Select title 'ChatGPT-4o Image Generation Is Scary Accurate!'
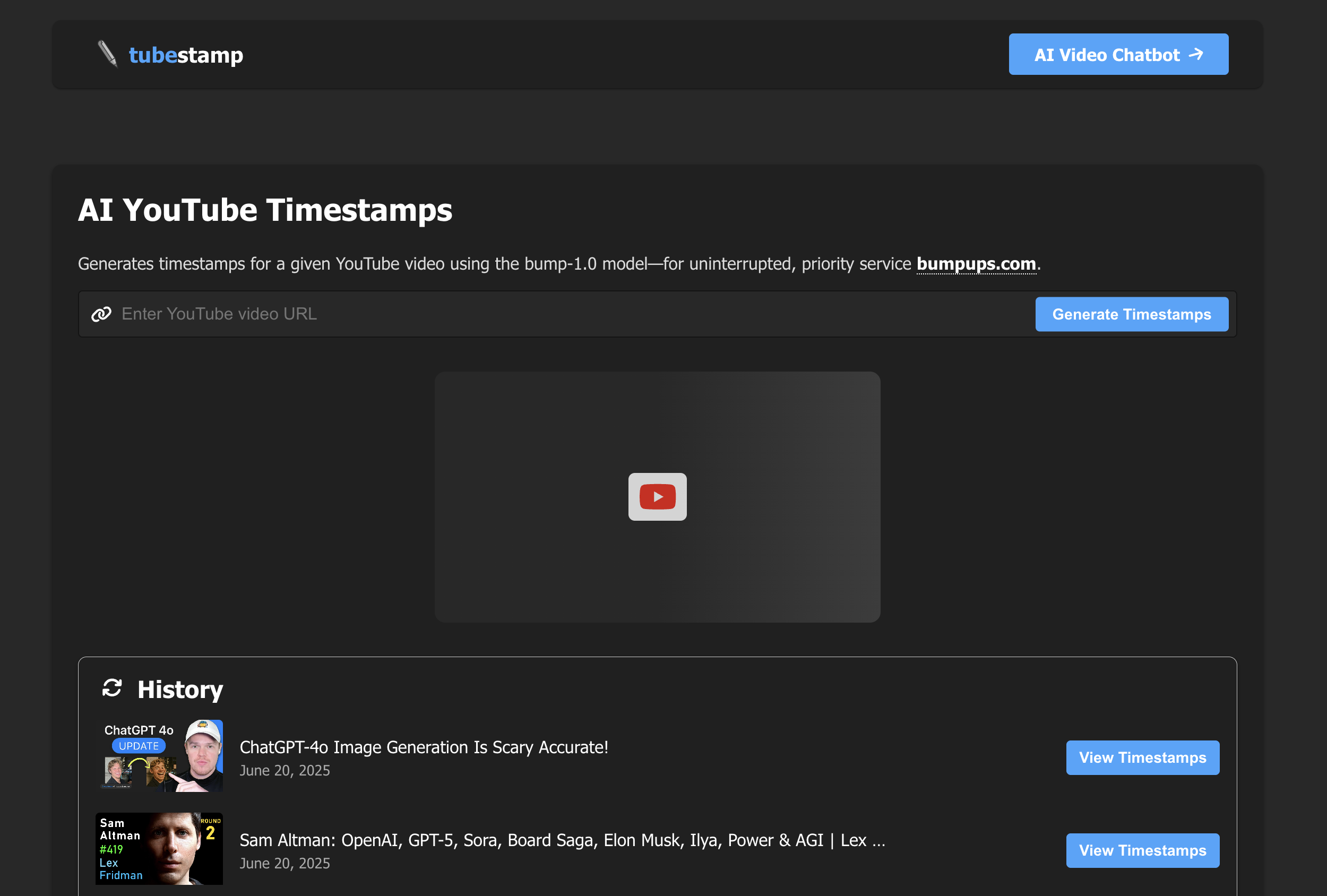 424,747
